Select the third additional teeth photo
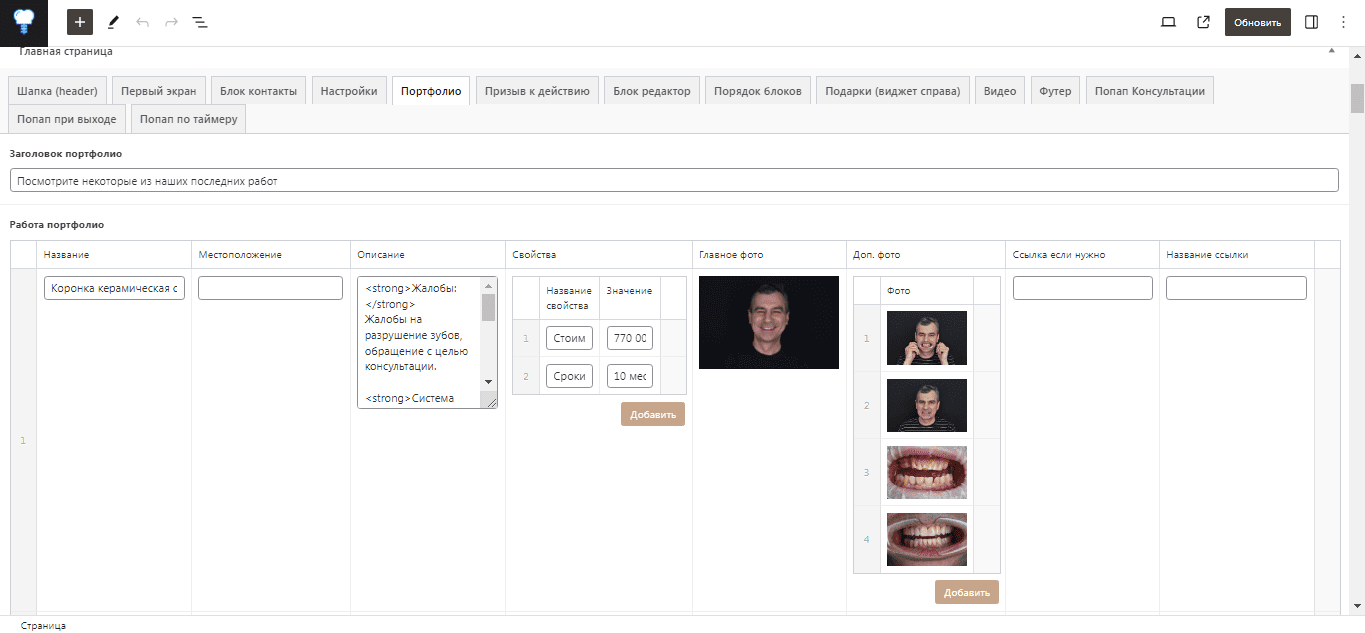 tap(927, 472)
